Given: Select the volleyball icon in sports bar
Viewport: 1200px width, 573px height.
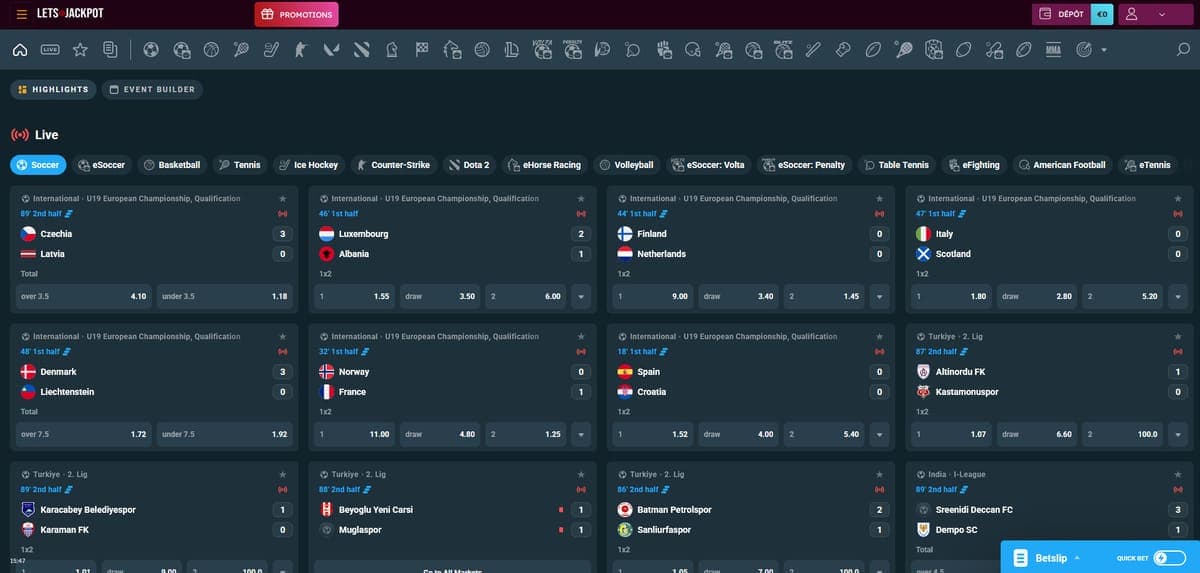Looking at the screenshot, I should pos(482,49).
